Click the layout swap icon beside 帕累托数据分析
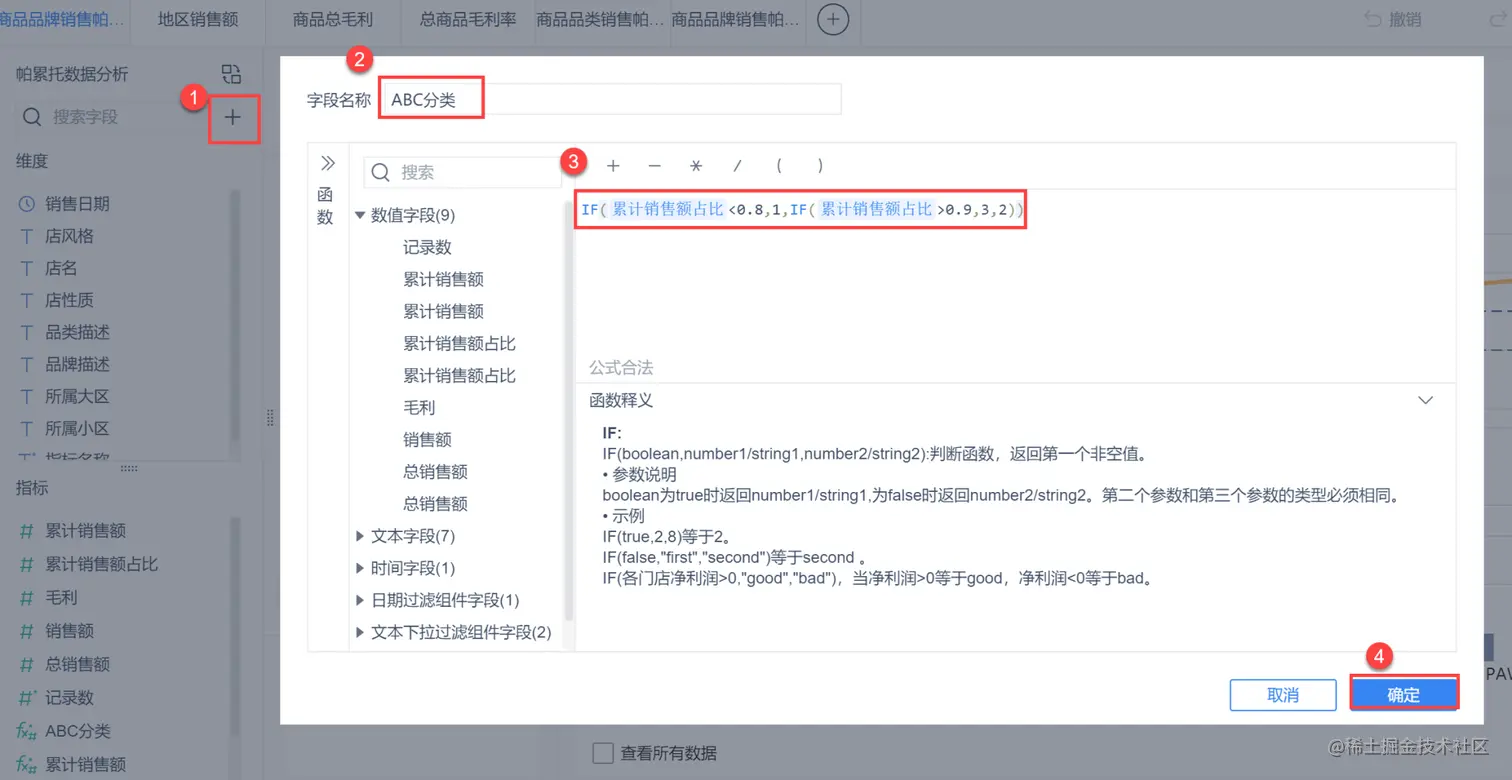Image resolution: width=1512 pixels, height=780 pixels. (x=232, y=73)
